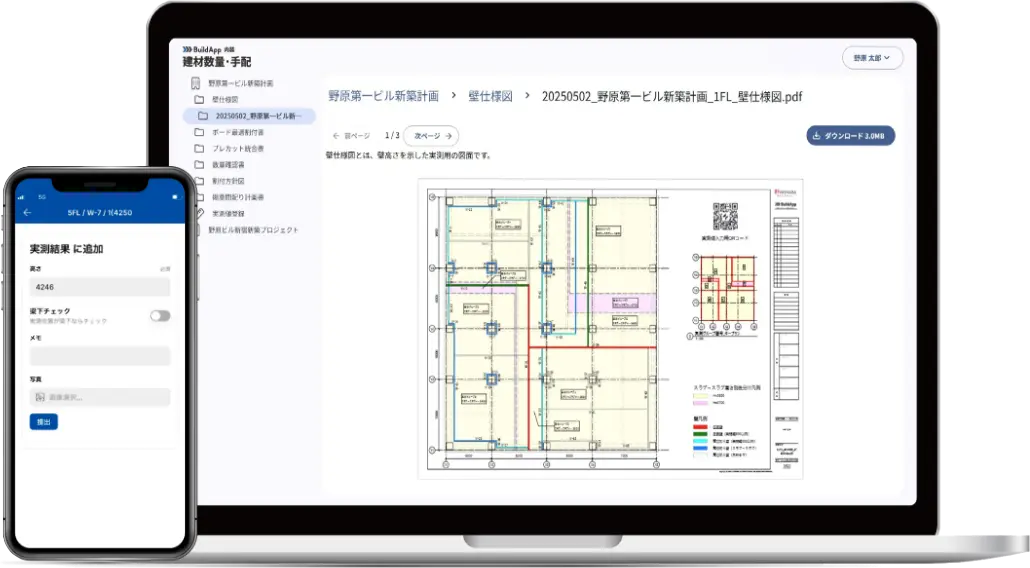Image resolution: width=1030 pixels, height=568 pixels.
Task: Click the QR code on the drawing
Action: [724, 216]
